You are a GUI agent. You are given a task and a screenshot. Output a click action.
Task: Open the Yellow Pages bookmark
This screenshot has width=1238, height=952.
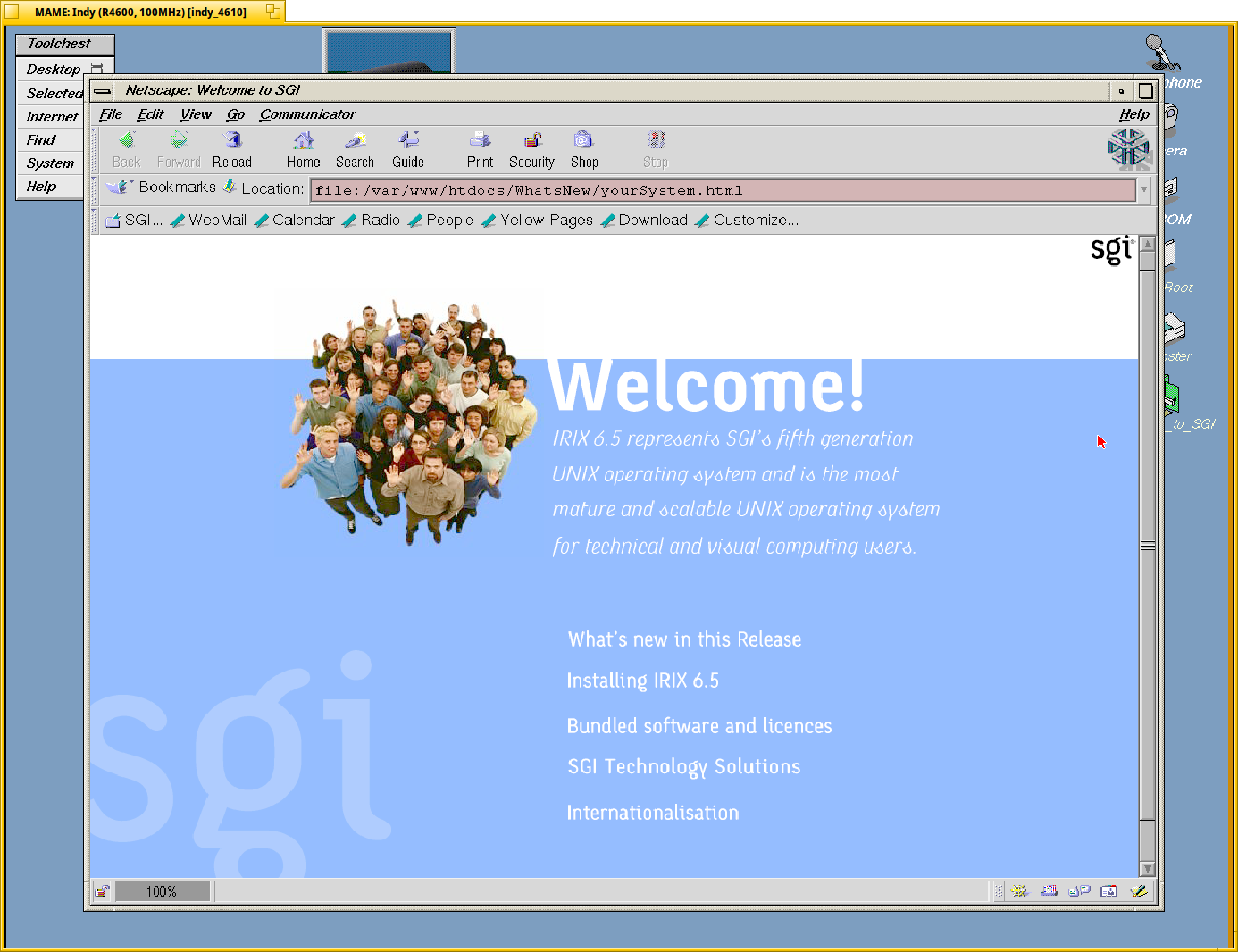538,220
